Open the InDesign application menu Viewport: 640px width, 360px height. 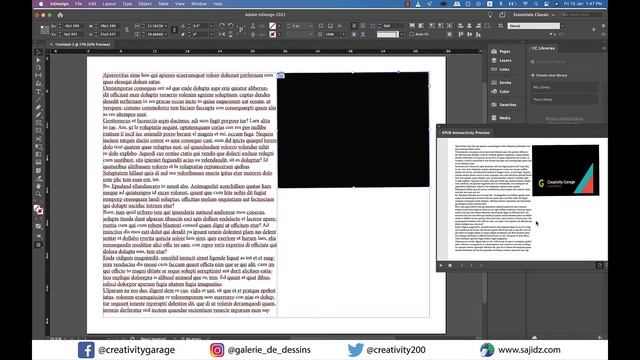59,4
